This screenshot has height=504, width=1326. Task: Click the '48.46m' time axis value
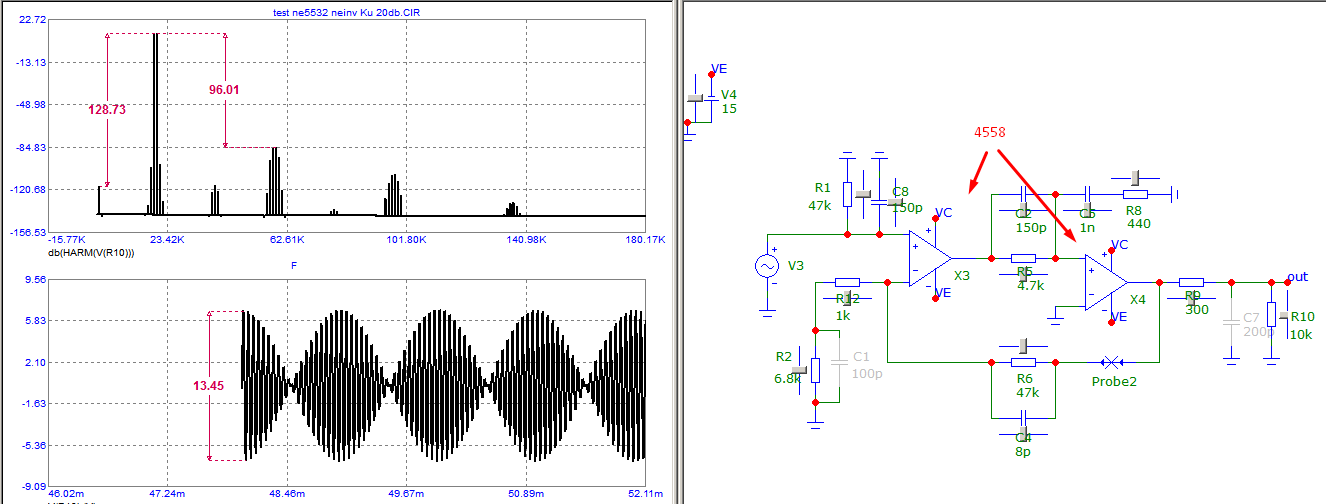point(287,494)
